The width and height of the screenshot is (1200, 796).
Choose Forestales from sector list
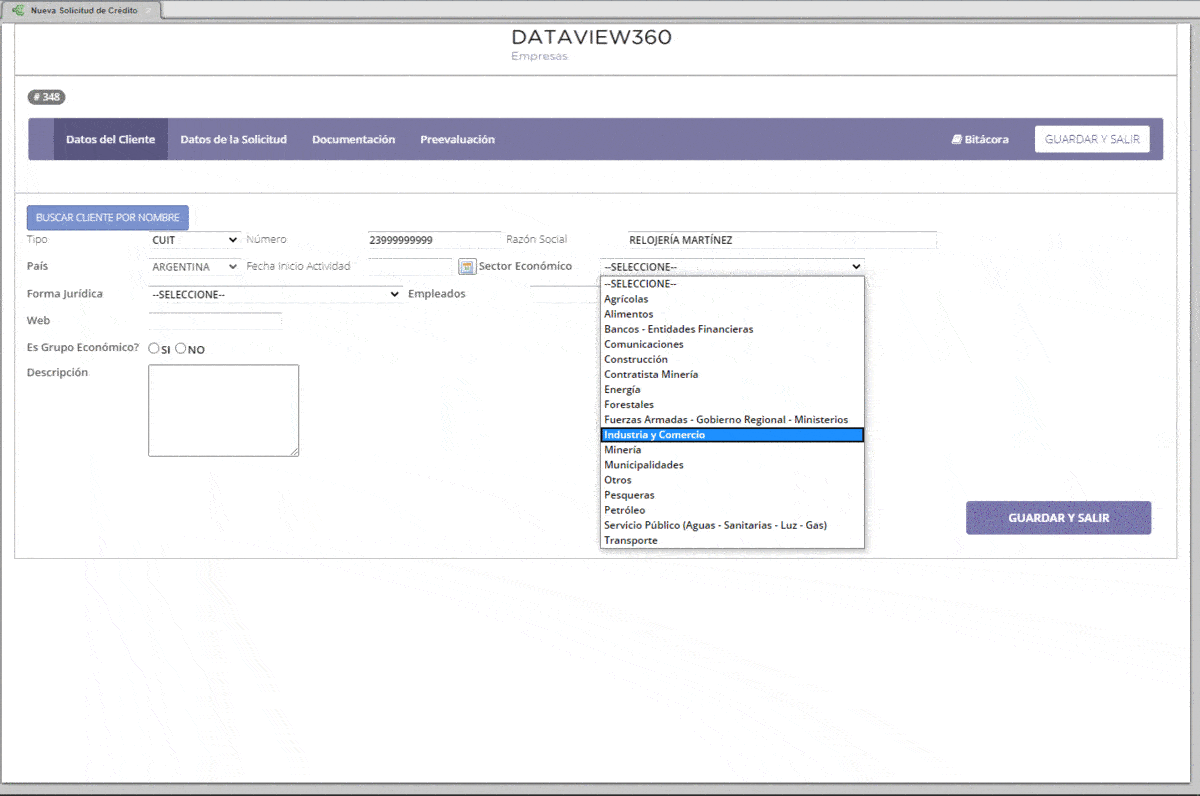coord(732,404)
